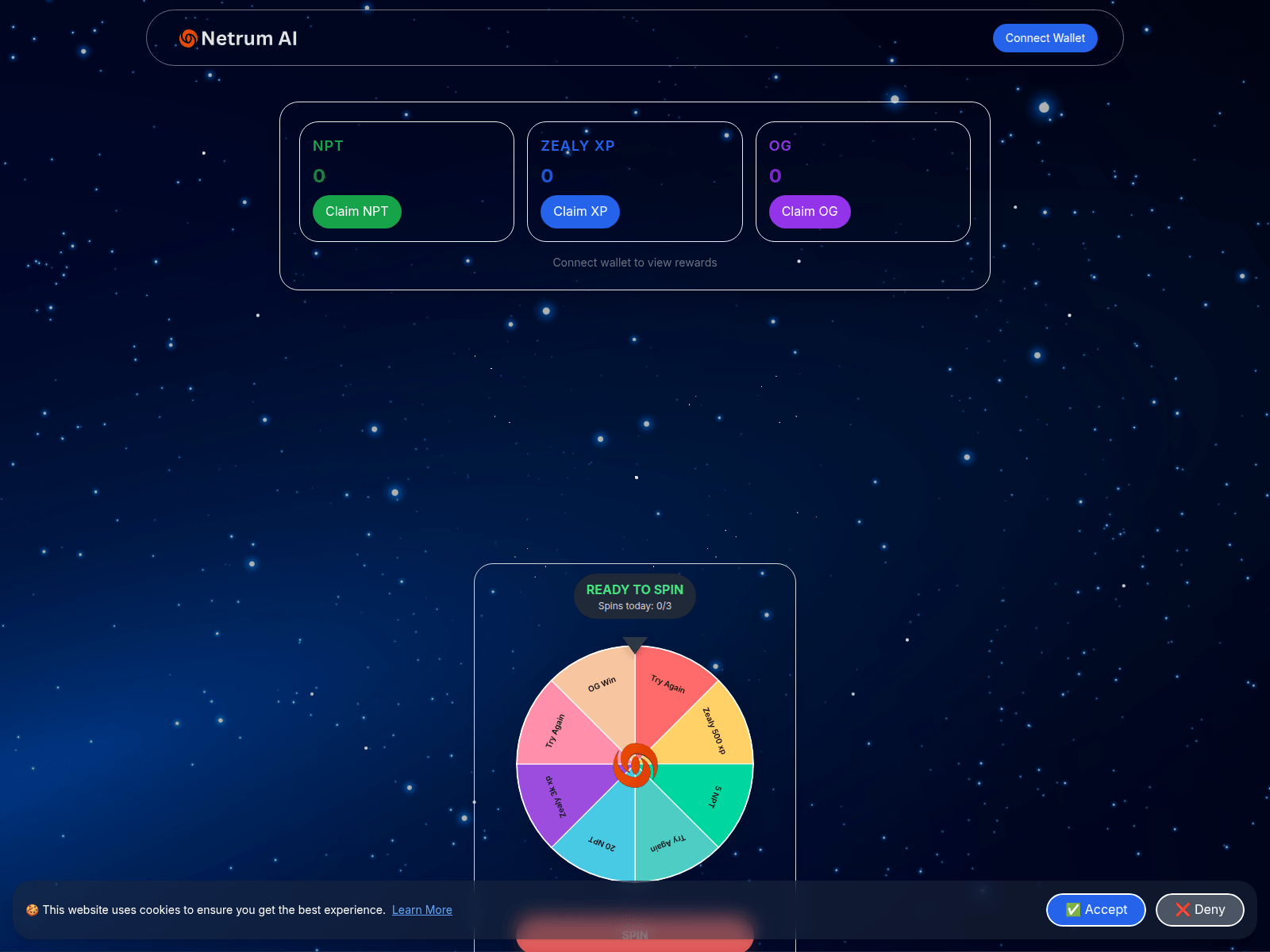The image size is (1270, 952).
Task: Select the Zealy 500 xp wheel segment
Action: pos(714,731)
